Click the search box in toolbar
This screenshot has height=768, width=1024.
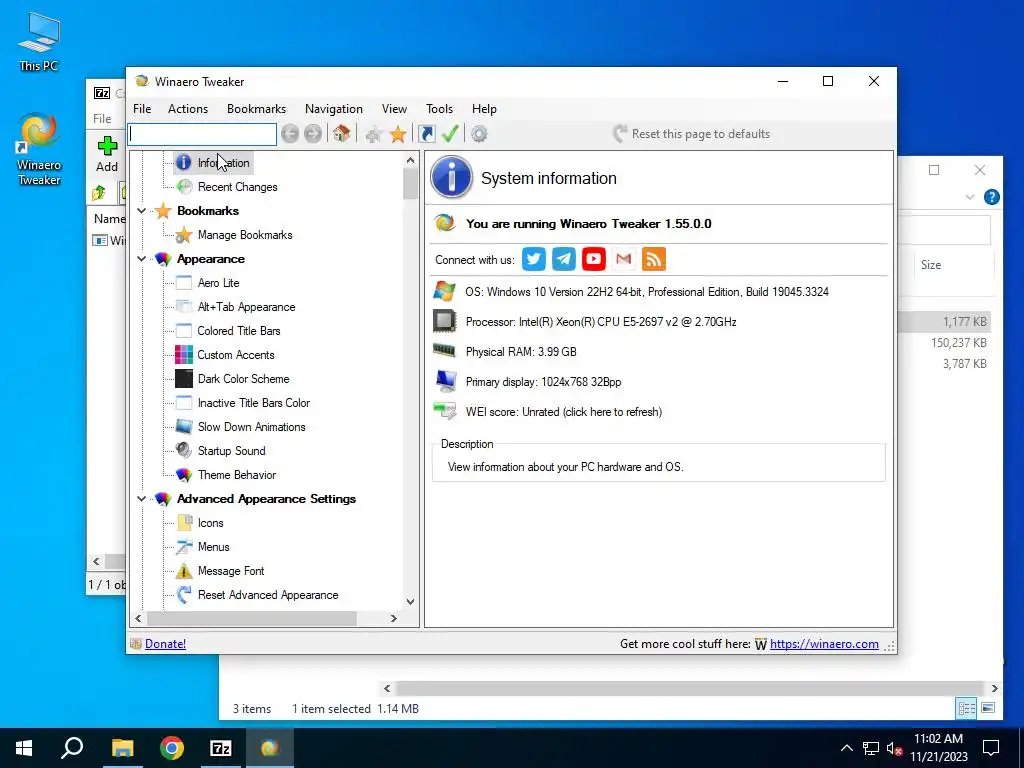tap(202, 134)
